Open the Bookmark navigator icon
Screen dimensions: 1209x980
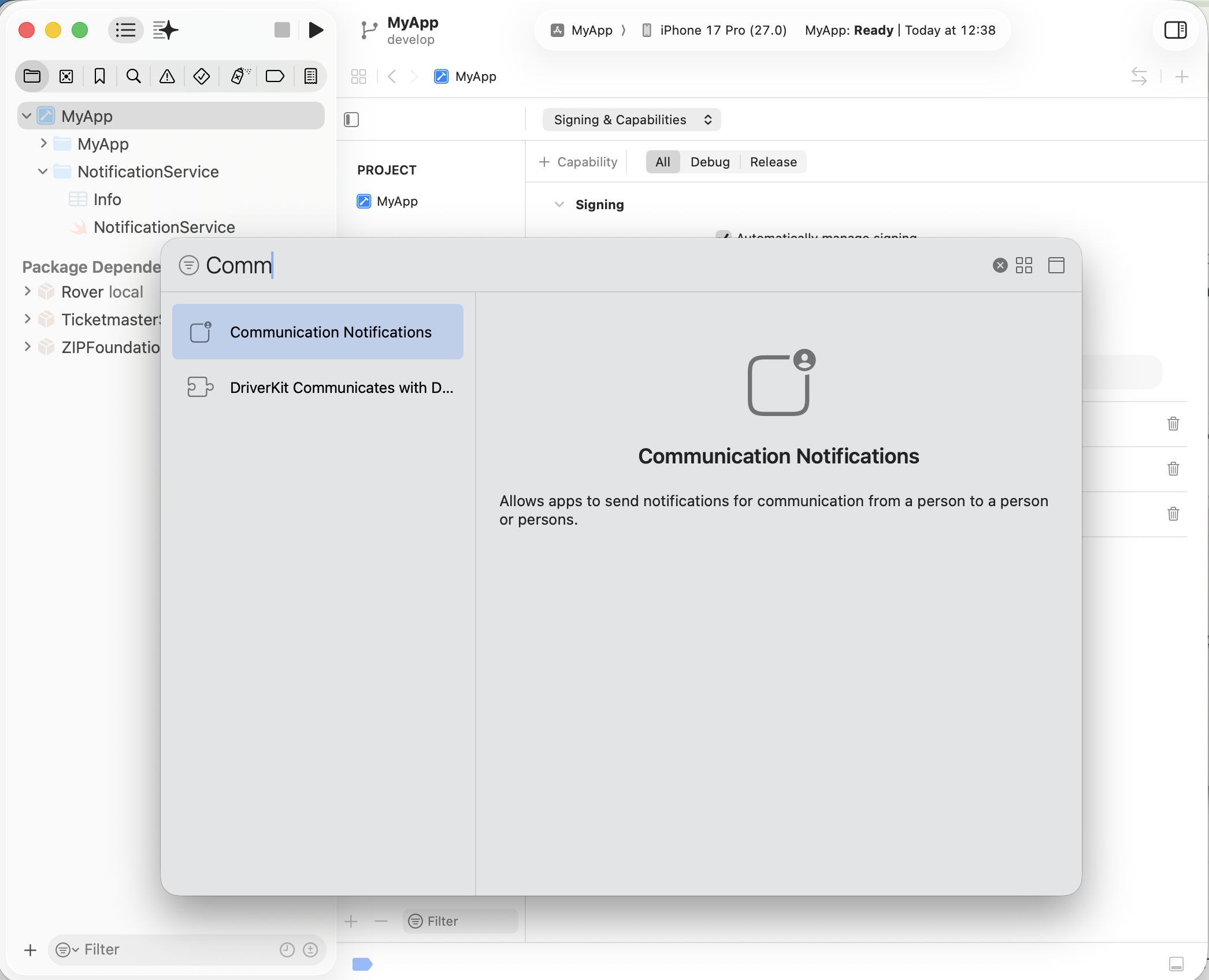coord(99,76)
